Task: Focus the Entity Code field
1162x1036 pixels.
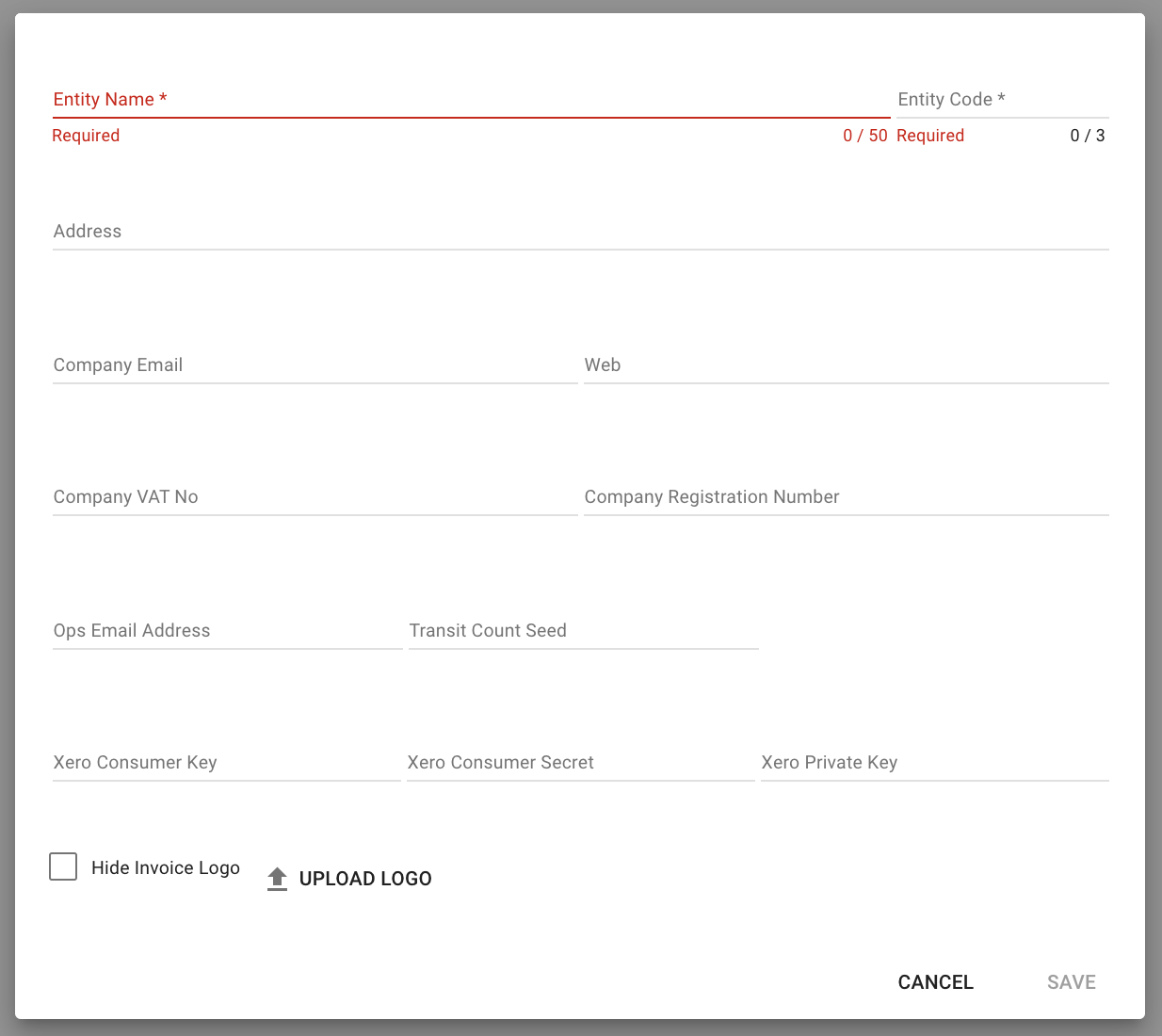Action: tap(1003, 100)
